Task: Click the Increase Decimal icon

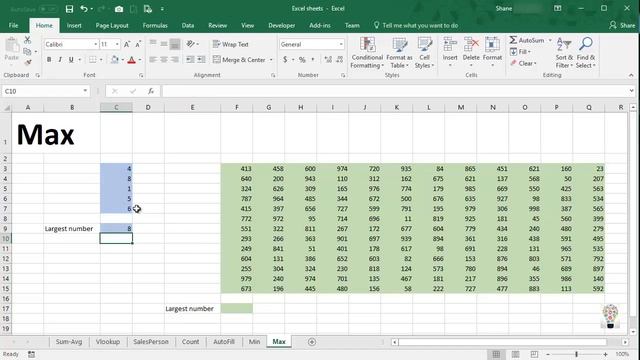Action: [x=328, y=60]
